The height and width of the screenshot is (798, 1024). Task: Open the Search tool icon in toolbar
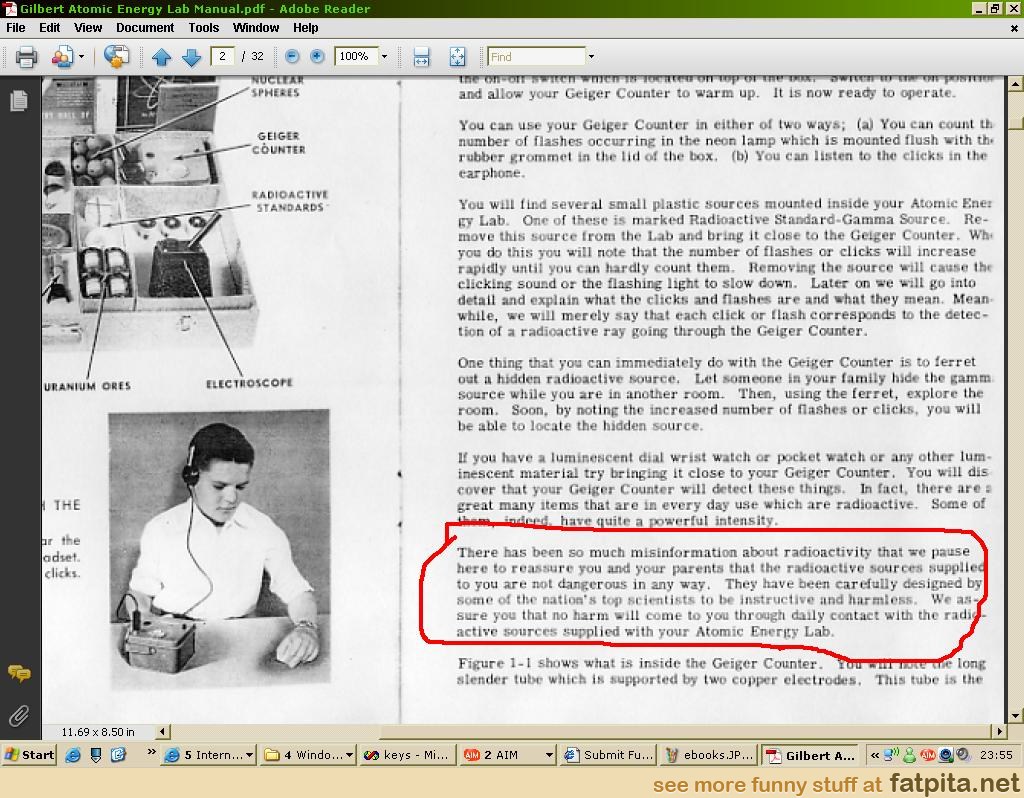(x=116, y=57)
